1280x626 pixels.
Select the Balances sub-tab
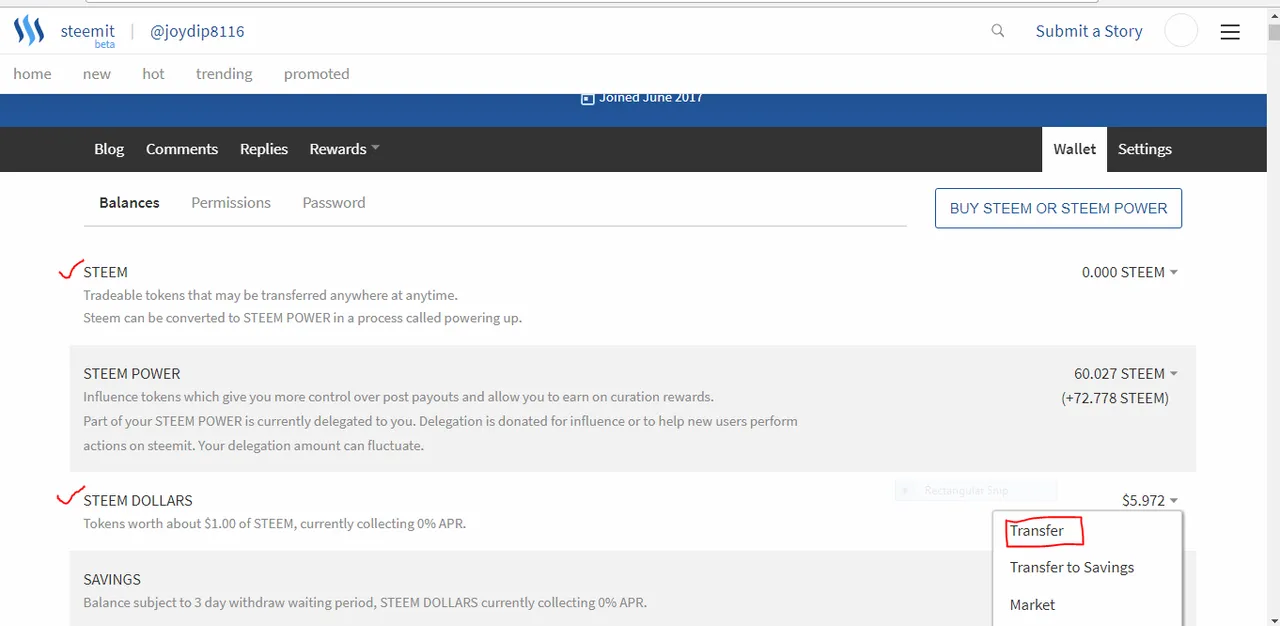[129, 202]
